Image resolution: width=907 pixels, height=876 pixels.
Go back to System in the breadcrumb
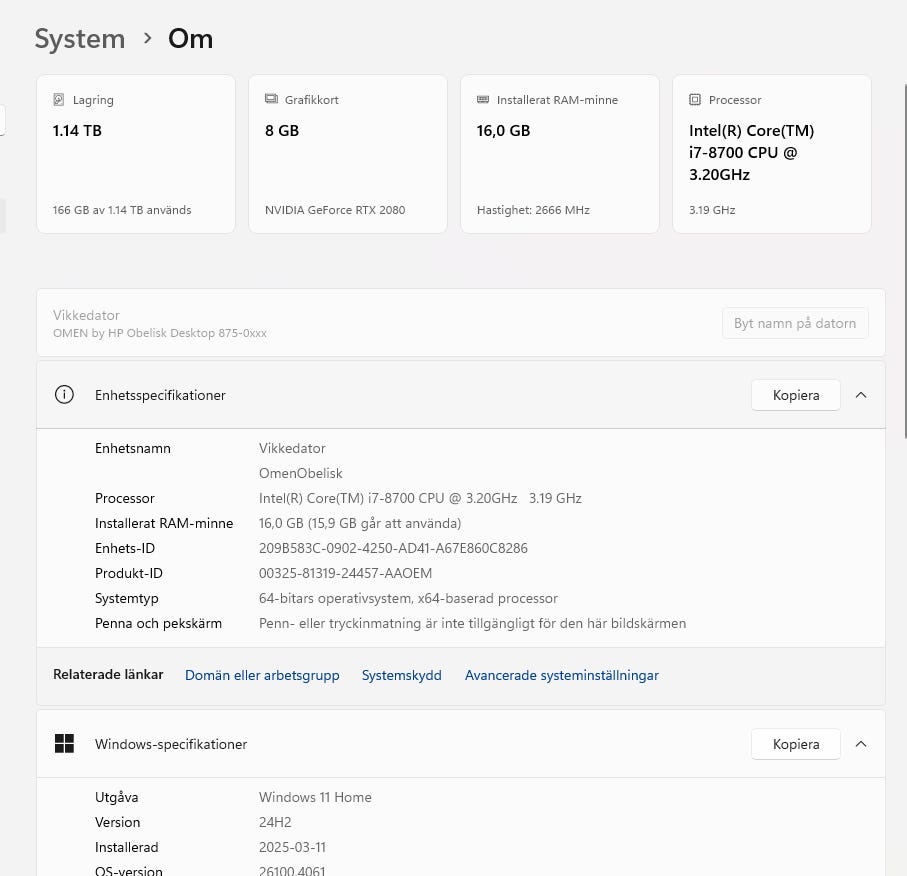pos(80,39)
